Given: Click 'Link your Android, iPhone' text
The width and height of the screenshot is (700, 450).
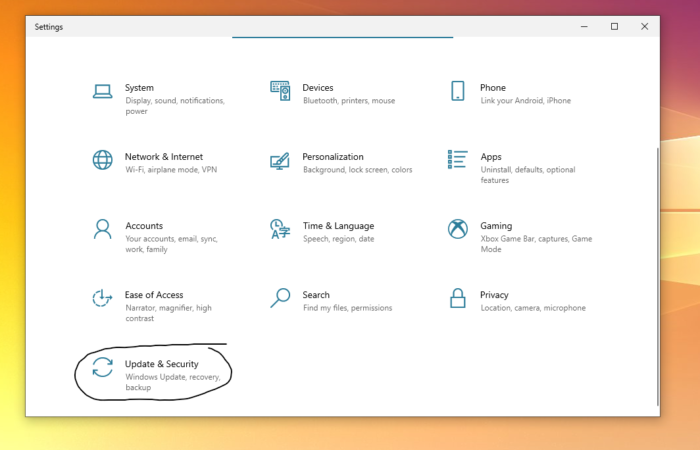Looking at the screenshot, I should pos(525,101).
